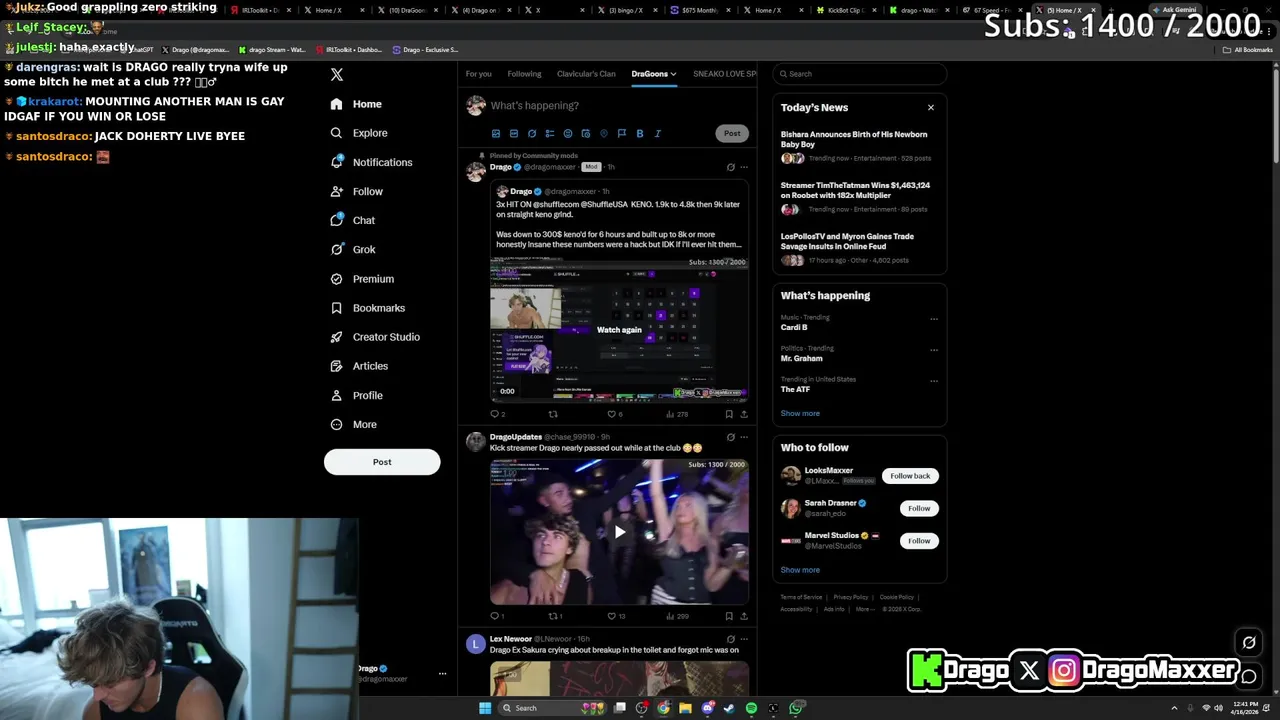Click the gray Post button in composer
Screen dimensions: 1280x720
(x=732, y=133)
